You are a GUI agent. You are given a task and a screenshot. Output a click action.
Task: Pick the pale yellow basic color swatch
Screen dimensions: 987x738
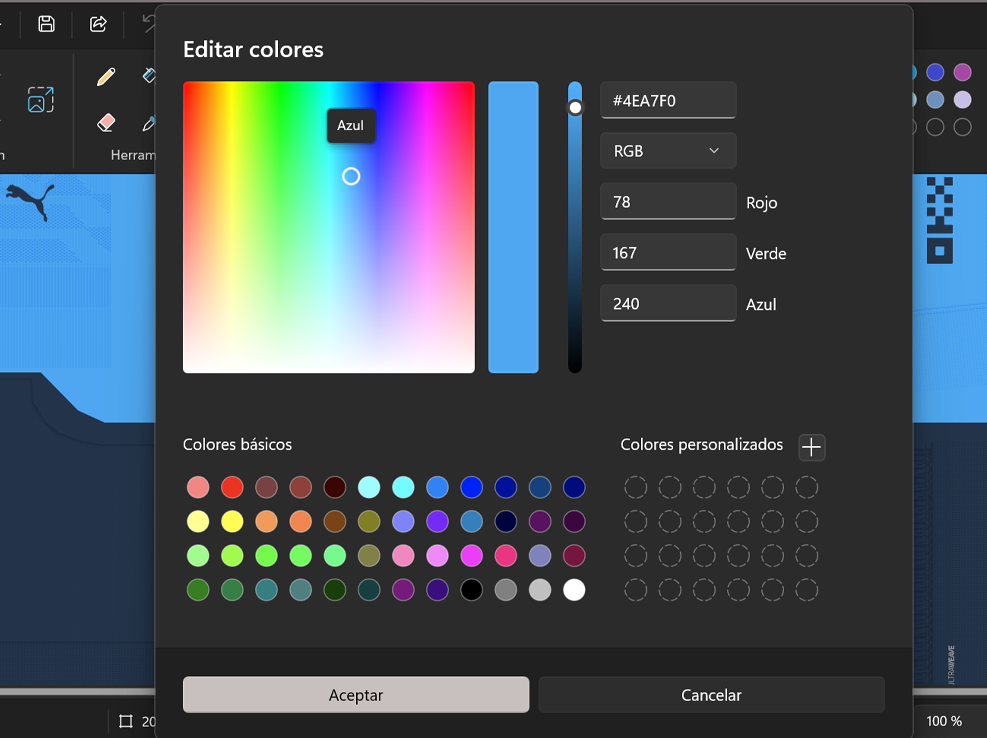click(x=198, y=521)
